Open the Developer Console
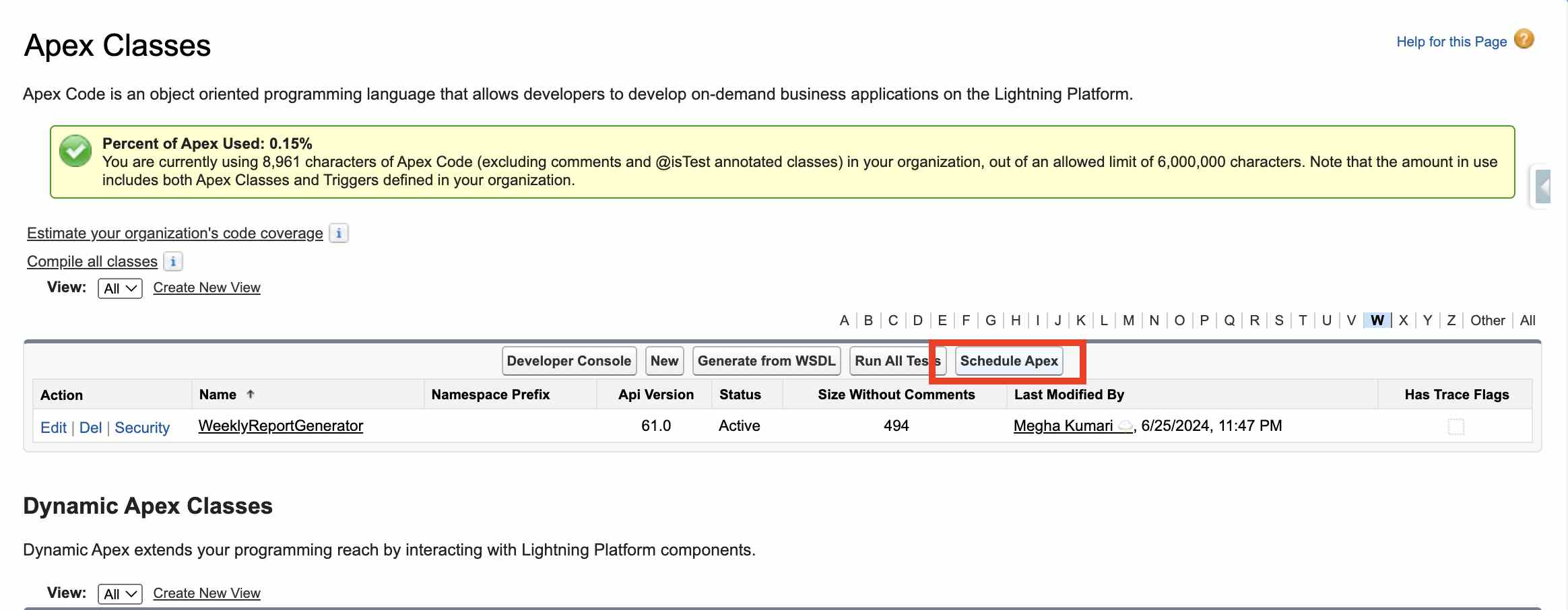1568x610 pixels. [569, 361]
